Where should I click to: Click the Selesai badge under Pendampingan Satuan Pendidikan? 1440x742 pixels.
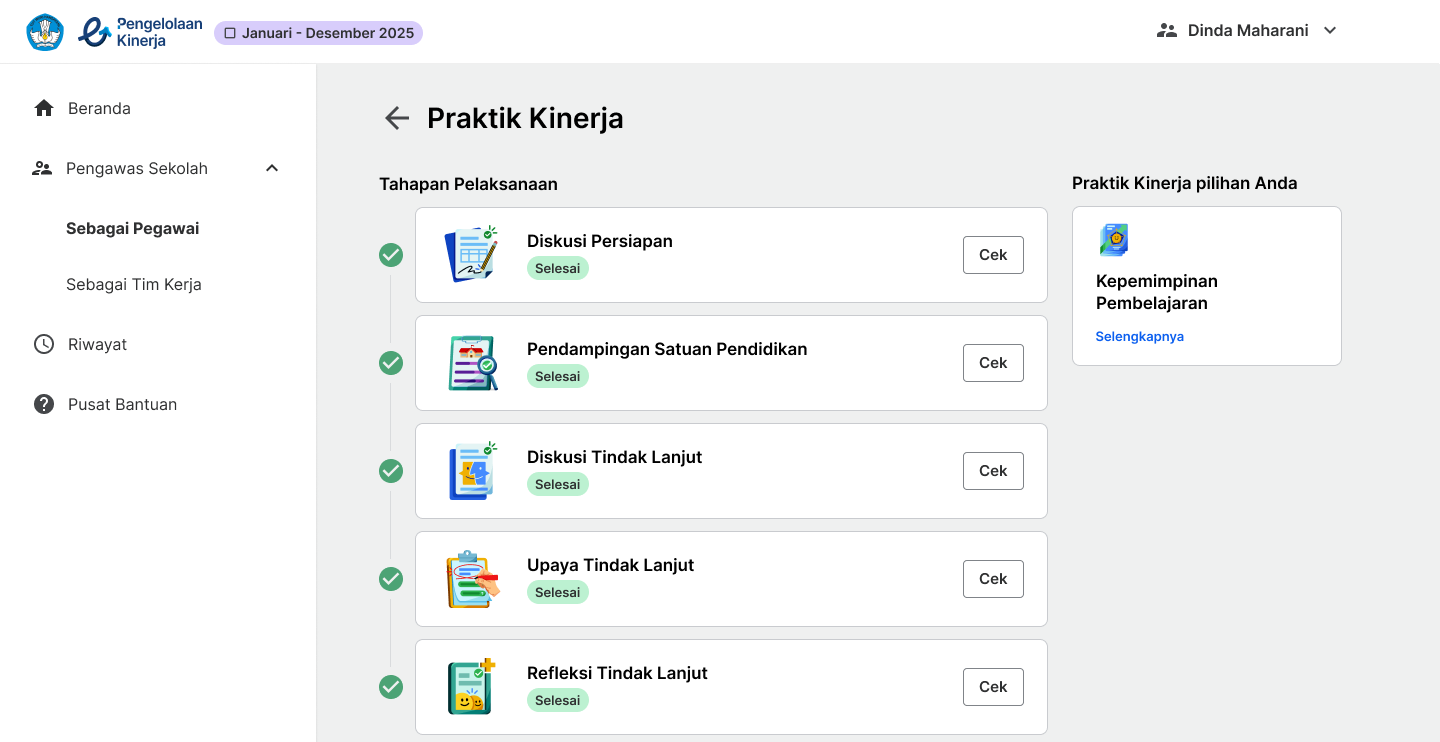click(x=558, y=376)
